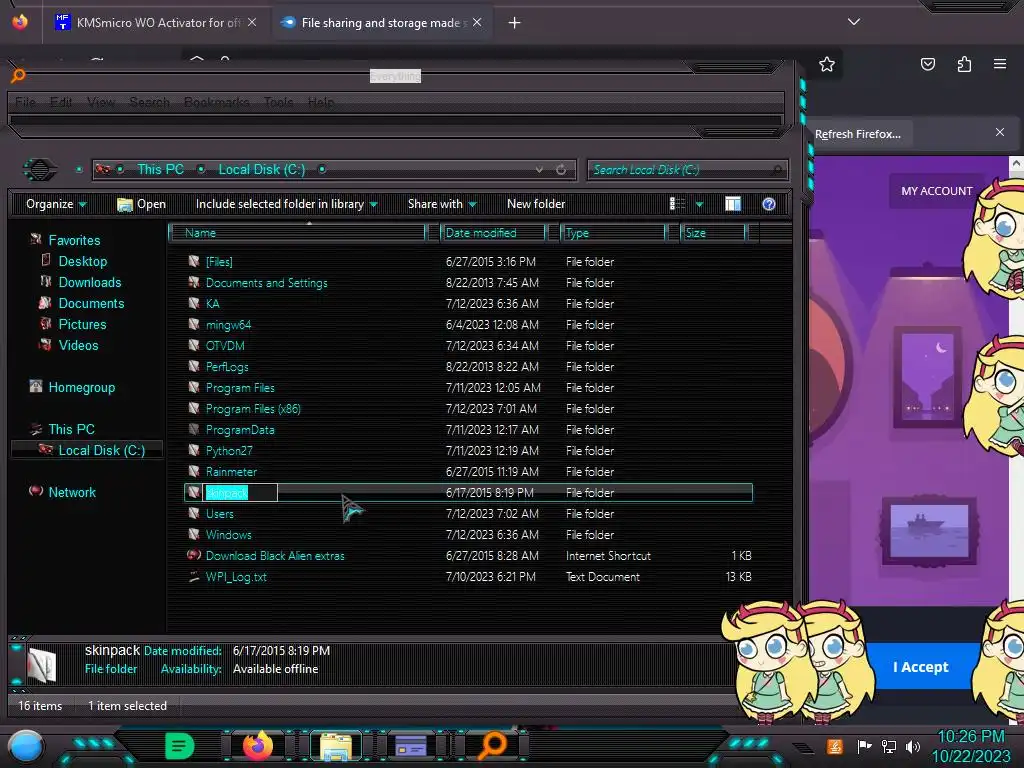1024x768 pixels.
Task: Expand the Share with dropdown
Action: click(x=442, y=204)
